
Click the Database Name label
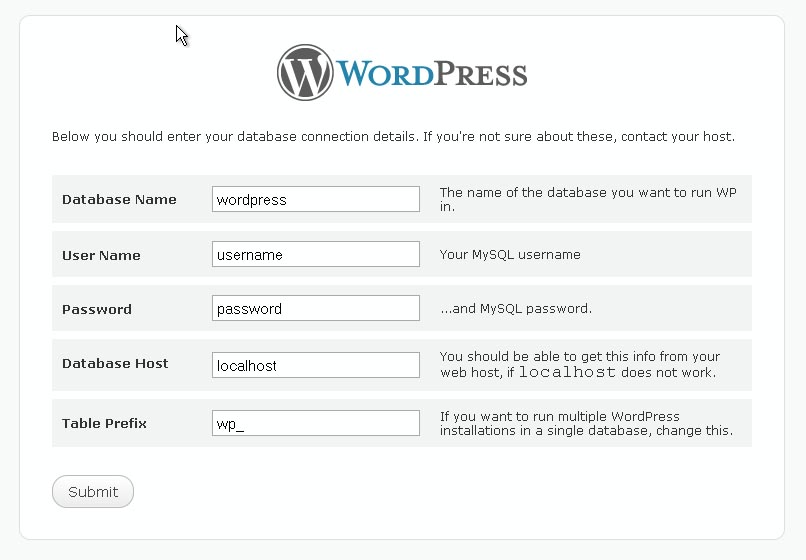(x=119, y=199)
